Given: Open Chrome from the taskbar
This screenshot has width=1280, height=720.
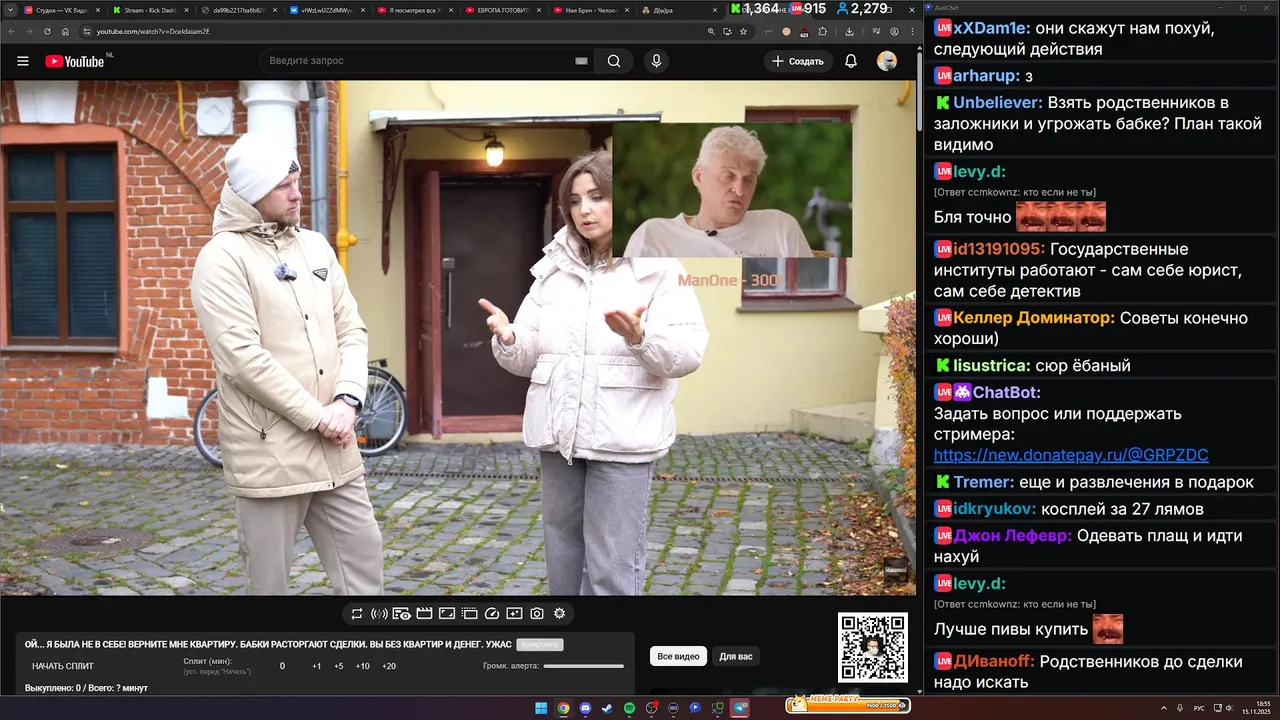Looking at the screenshot, I should (x=563, y=708).
